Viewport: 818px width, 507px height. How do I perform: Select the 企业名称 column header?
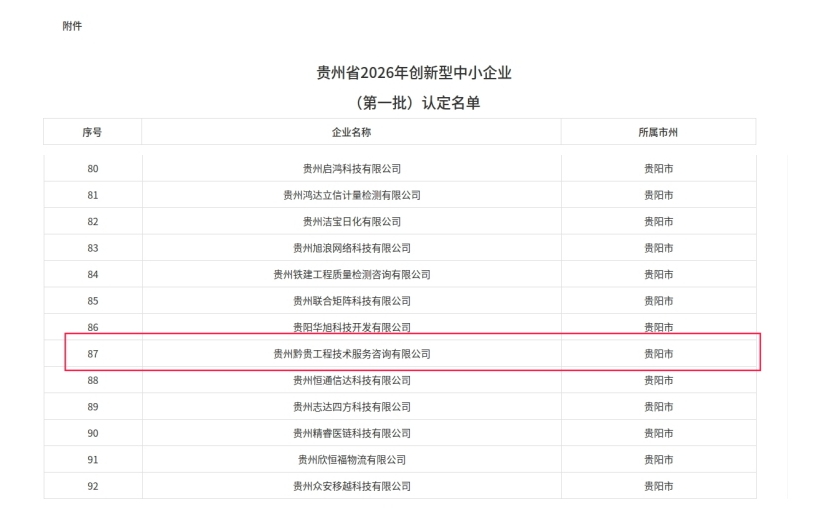click(x=351, y=132)
